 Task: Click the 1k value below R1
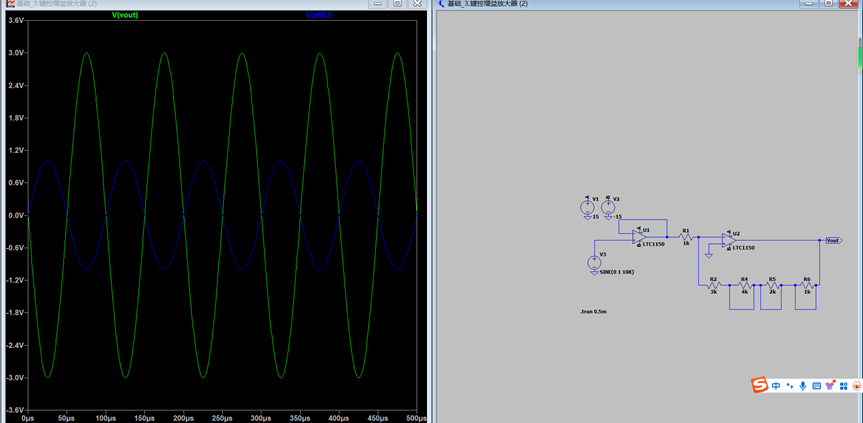click(x=686, y=243)
